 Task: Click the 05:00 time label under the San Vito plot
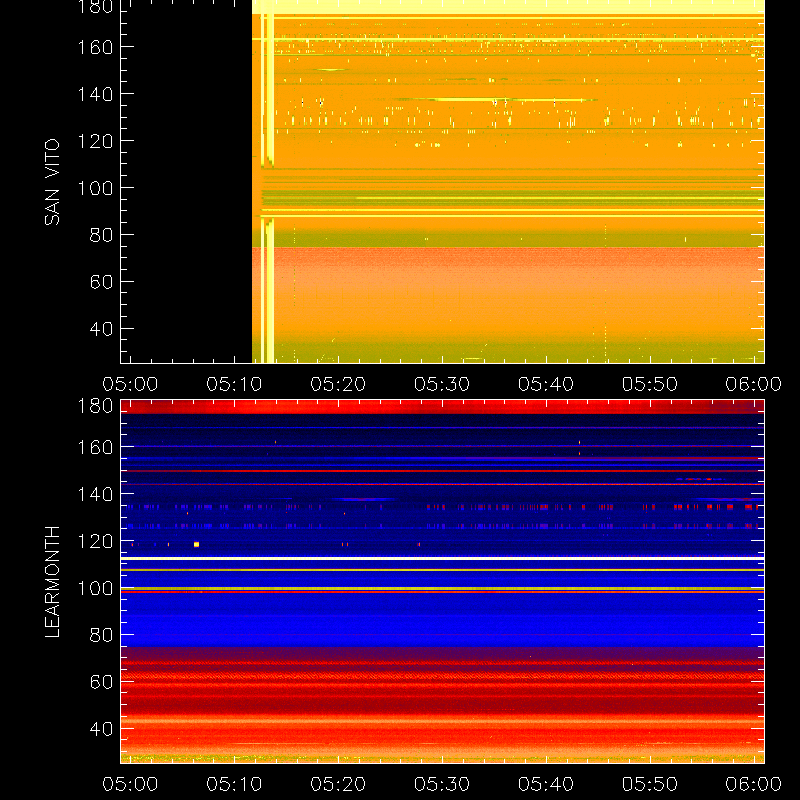pos(130,384)
